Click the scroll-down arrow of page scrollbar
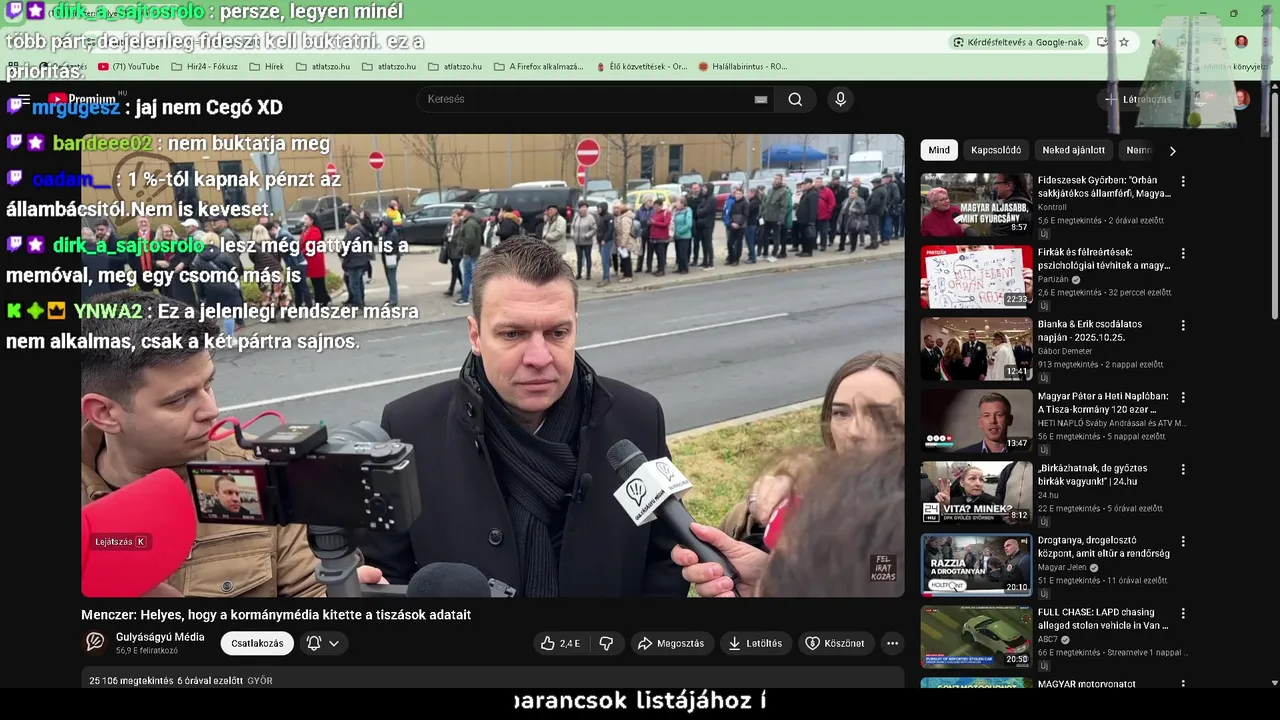Screen dimensions: 1280x720 [1274, 683]
